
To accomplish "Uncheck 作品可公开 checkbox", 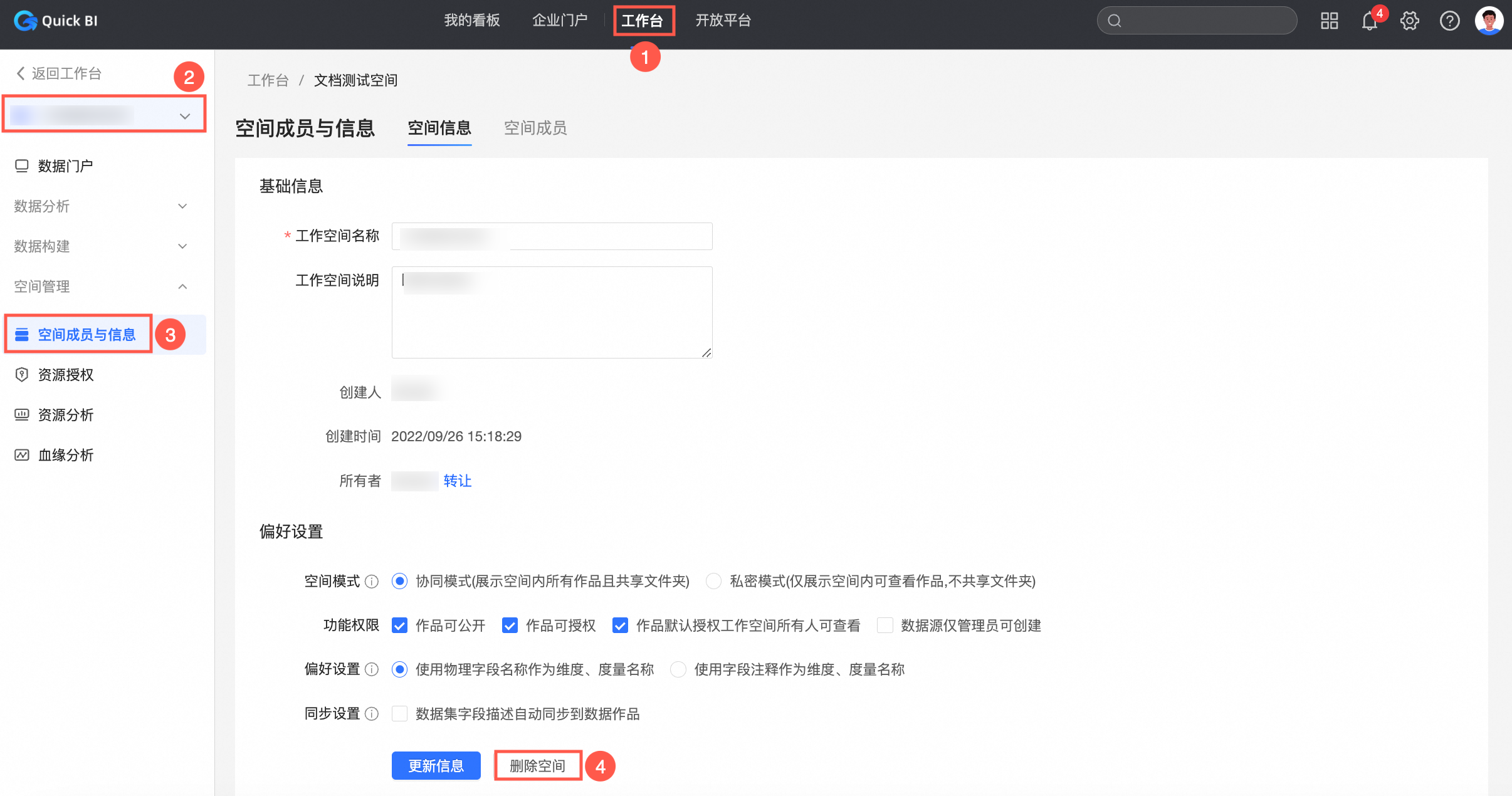I will tap(399, 626).
